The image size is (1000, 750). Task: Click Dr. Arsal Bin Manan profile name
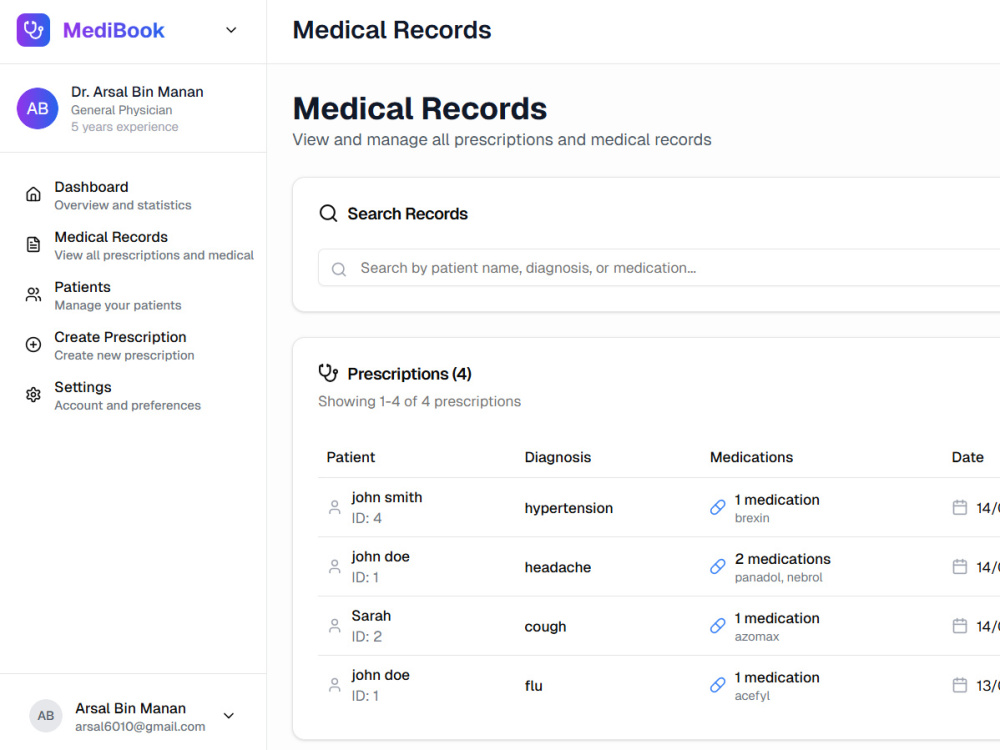pos(137,92)
